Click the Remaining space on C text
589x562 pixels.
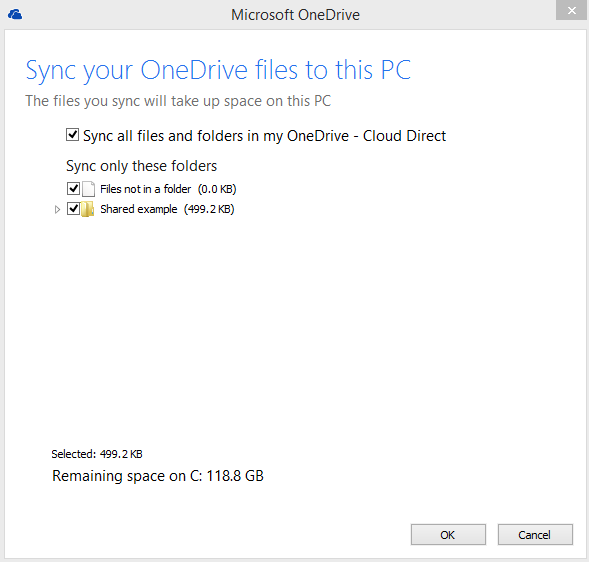pos(158,476)
